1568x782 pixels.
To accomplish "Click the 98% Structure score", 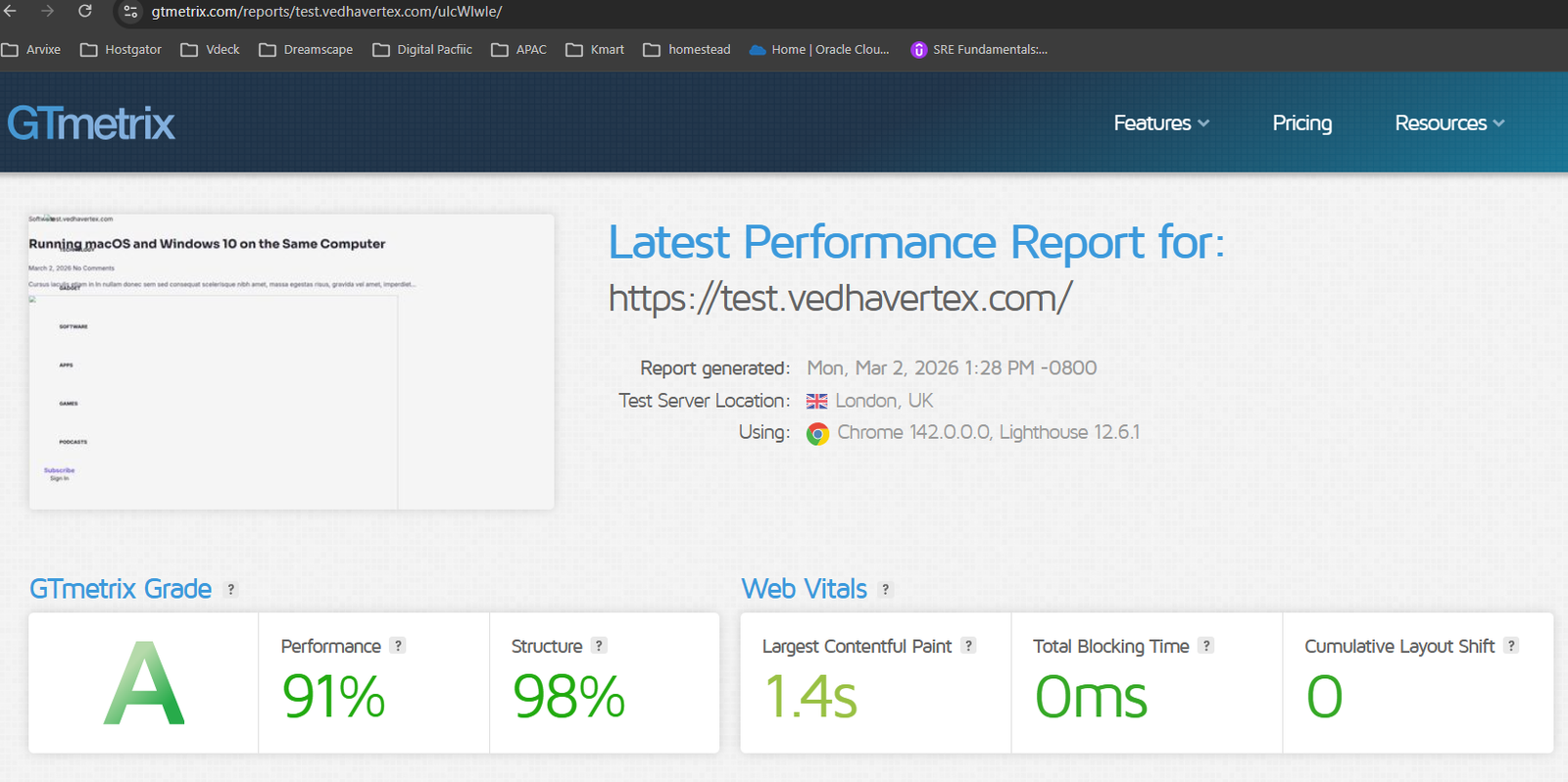I will click(568, 697).
